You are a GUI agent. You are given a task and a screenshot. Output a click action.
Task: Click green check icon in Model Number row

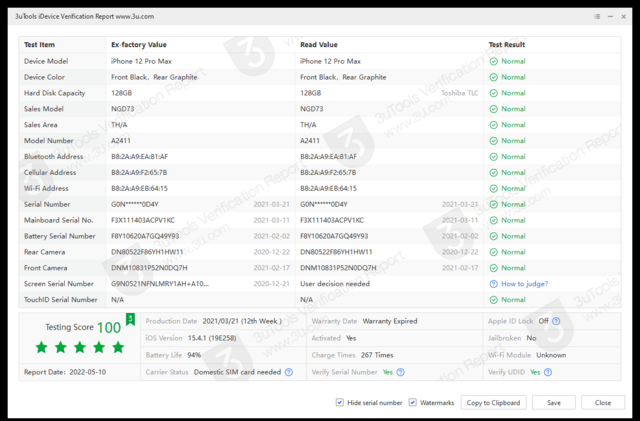(493, 141)
